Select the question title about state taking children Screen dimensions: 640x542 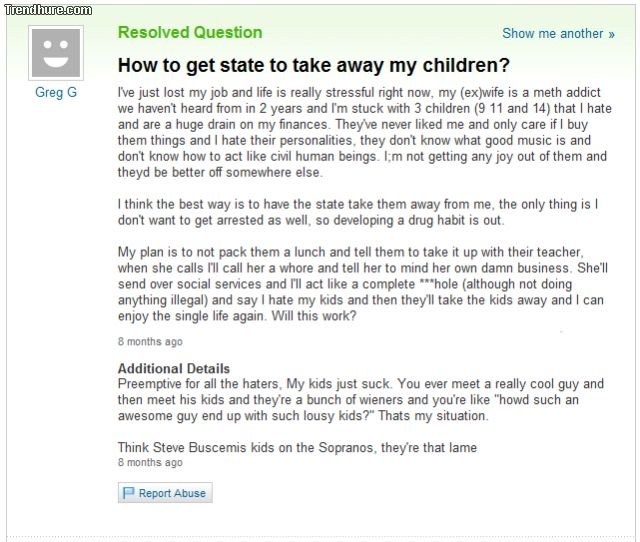(x=314, y=66)
